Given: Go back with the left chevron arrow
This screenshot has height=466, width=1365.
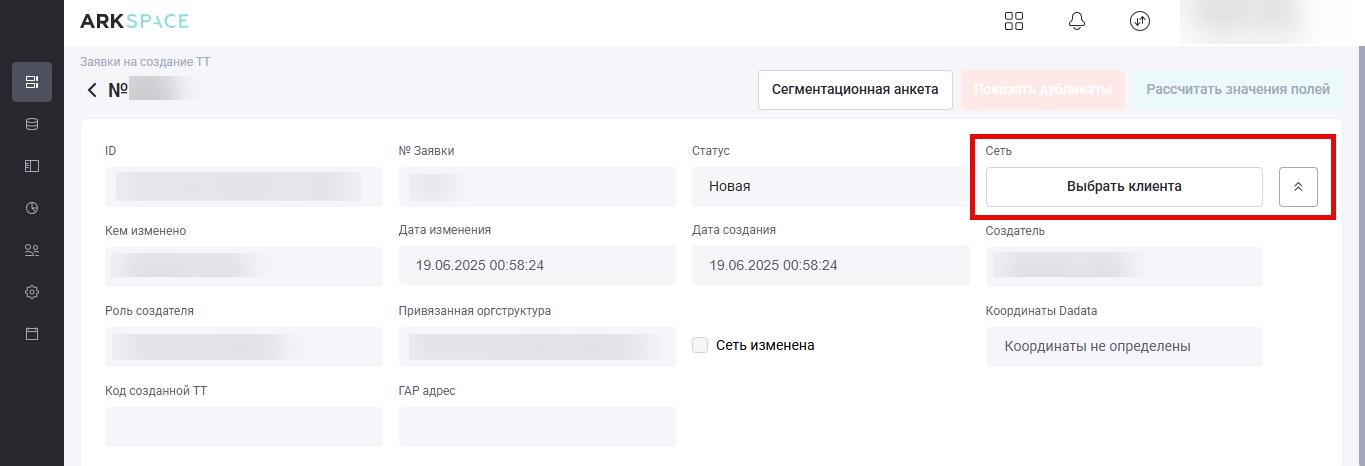Looking at the screenshot, I should pos(92,90).
